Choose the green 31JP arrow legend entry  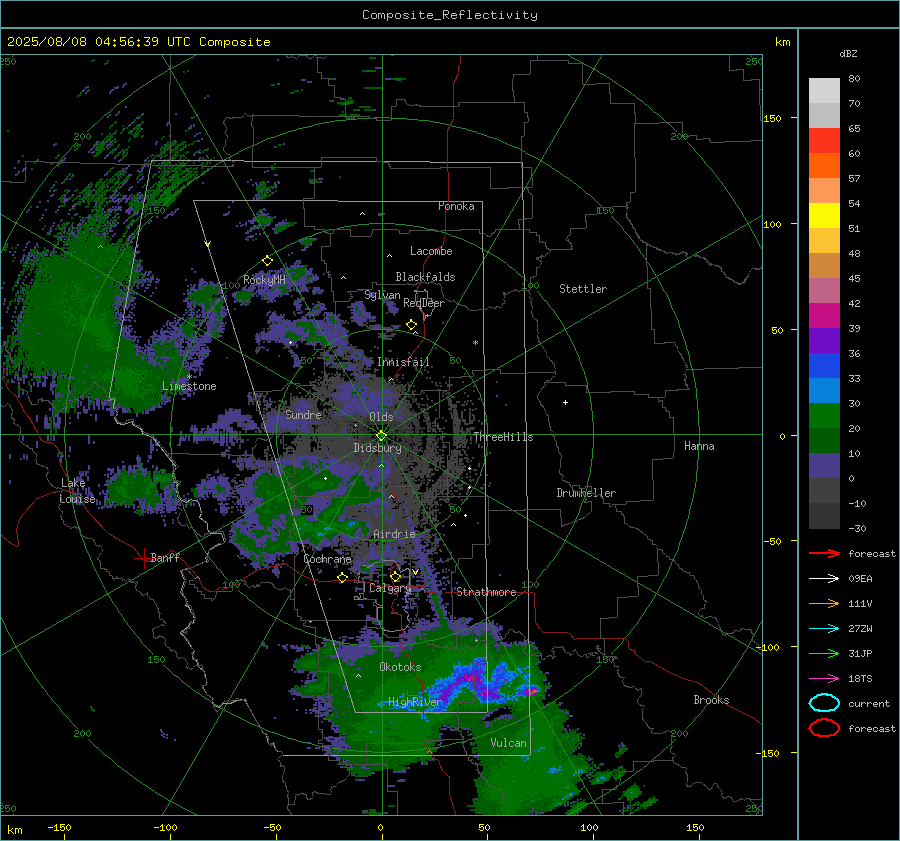(x=824, y=653)
